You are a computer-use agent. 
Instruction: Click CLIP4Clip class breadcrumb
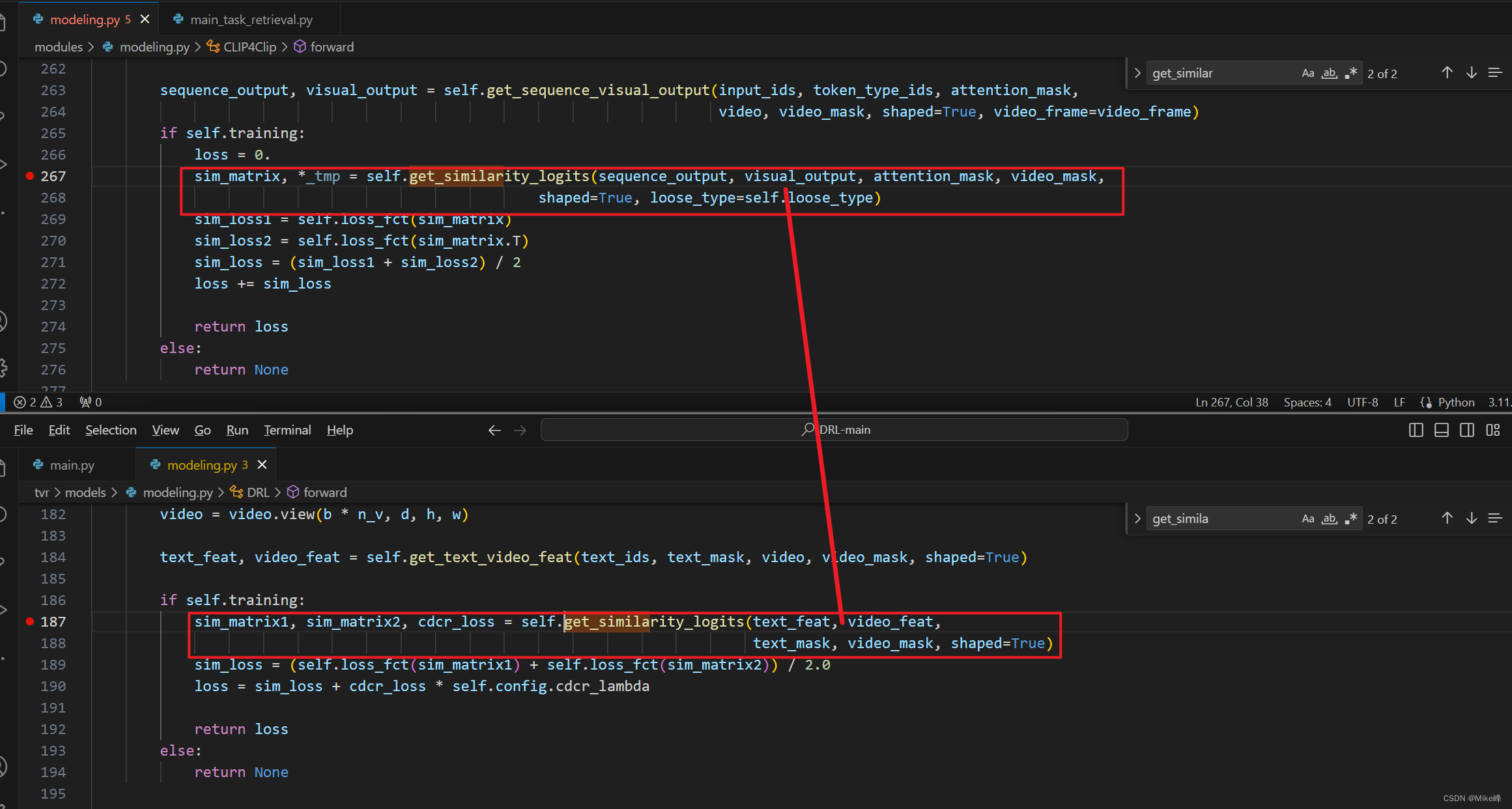click(250, 47)
